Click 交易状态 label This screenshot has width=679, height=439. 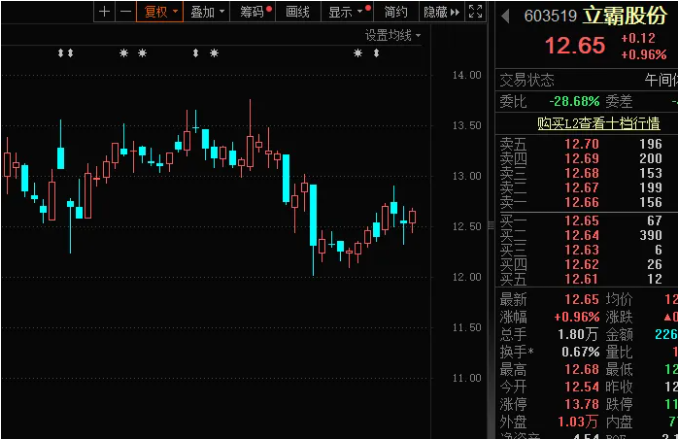pos(527,80)
